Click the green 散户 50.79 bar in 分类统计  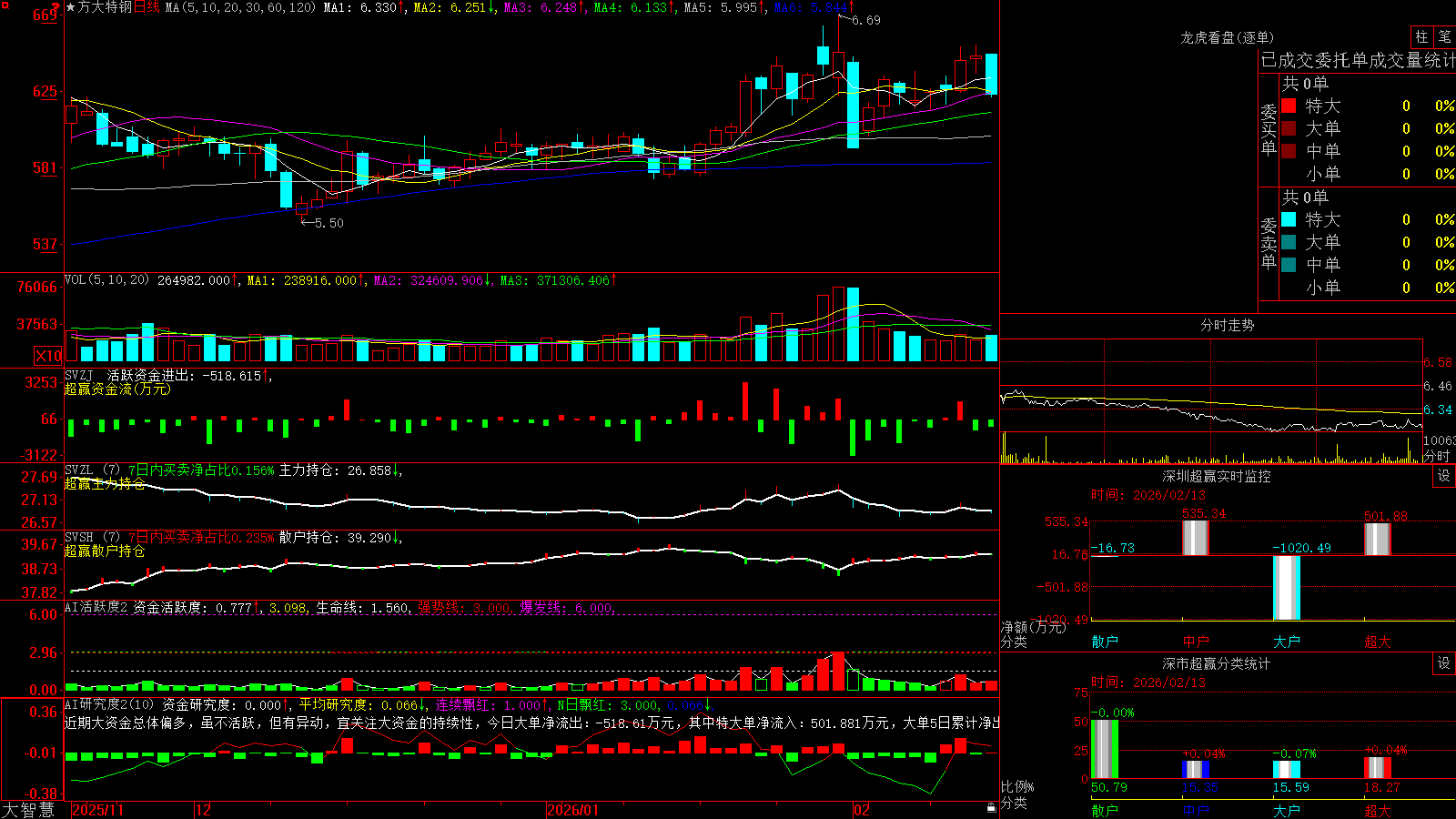(1104, 749)
